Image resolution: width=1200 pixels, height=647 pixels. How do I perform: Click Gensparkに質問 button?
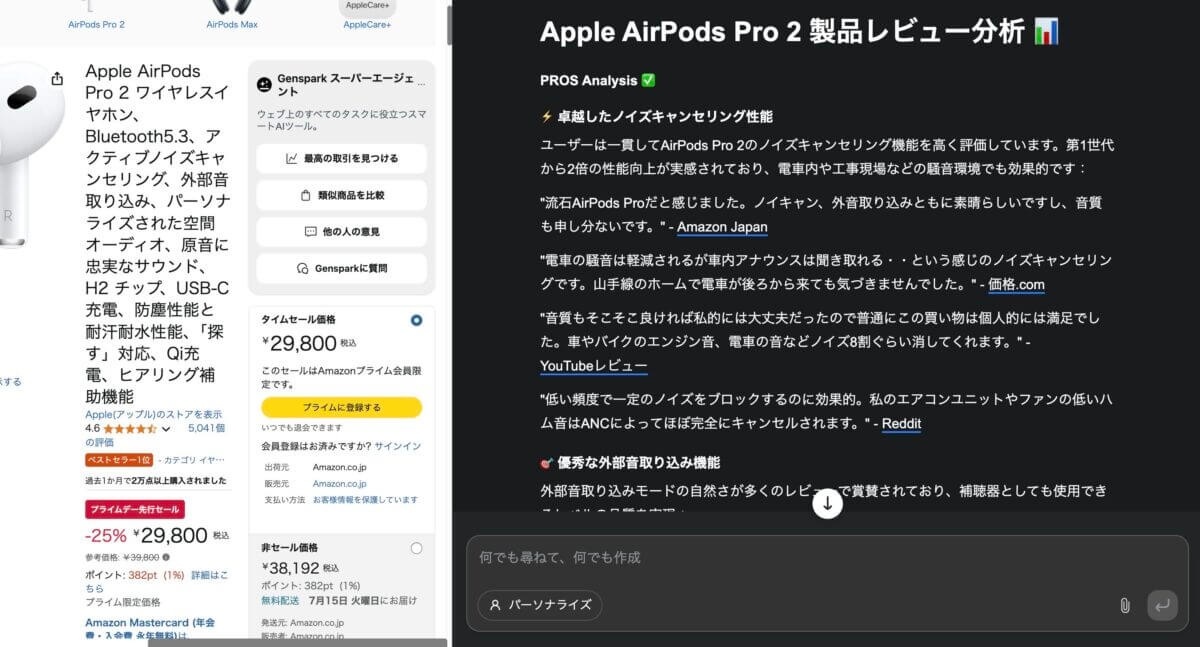pyautogui.click(x=341, y=268)
